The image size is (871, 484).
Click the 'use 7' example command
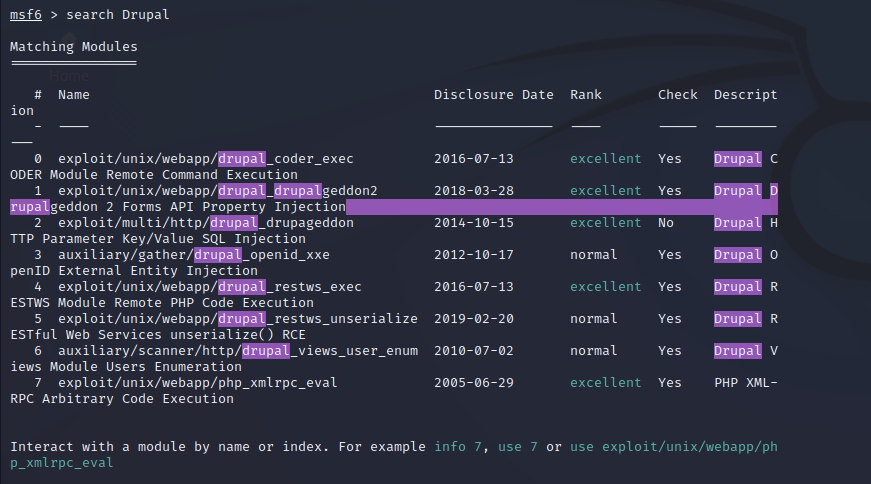pos(518,447)
